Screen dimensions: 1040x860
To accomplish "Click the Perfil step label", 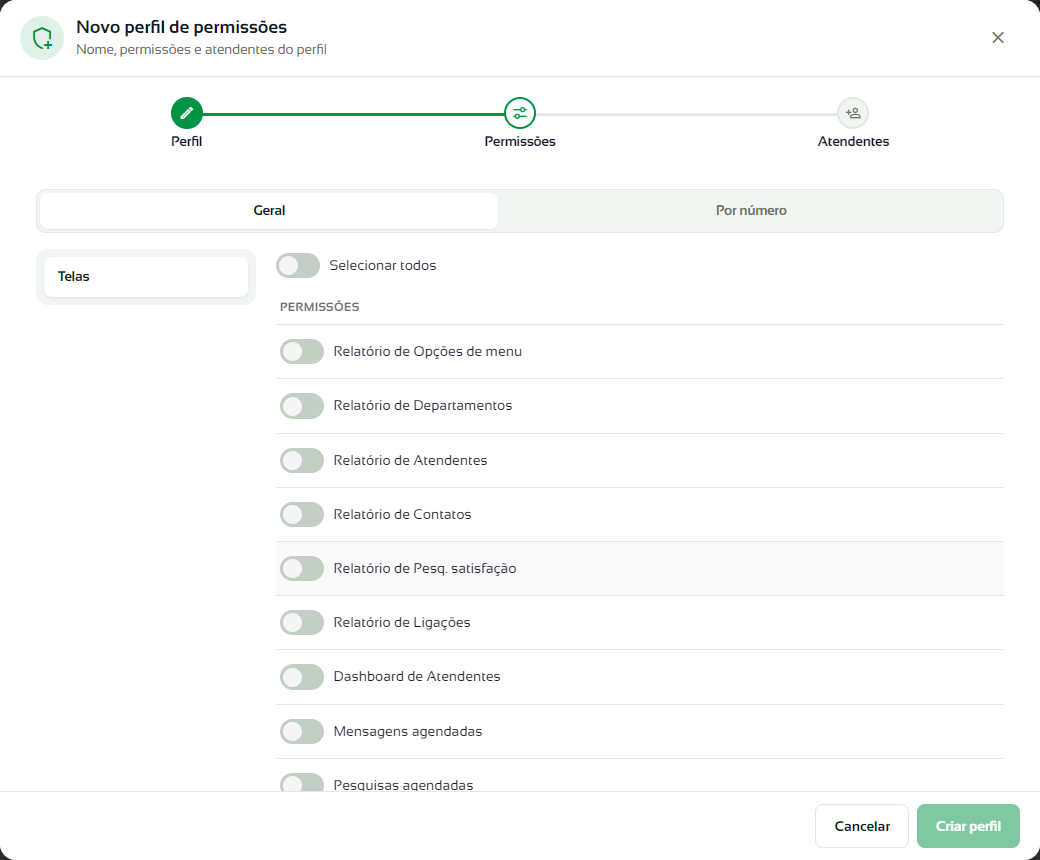I will click(x=186, y=141).
